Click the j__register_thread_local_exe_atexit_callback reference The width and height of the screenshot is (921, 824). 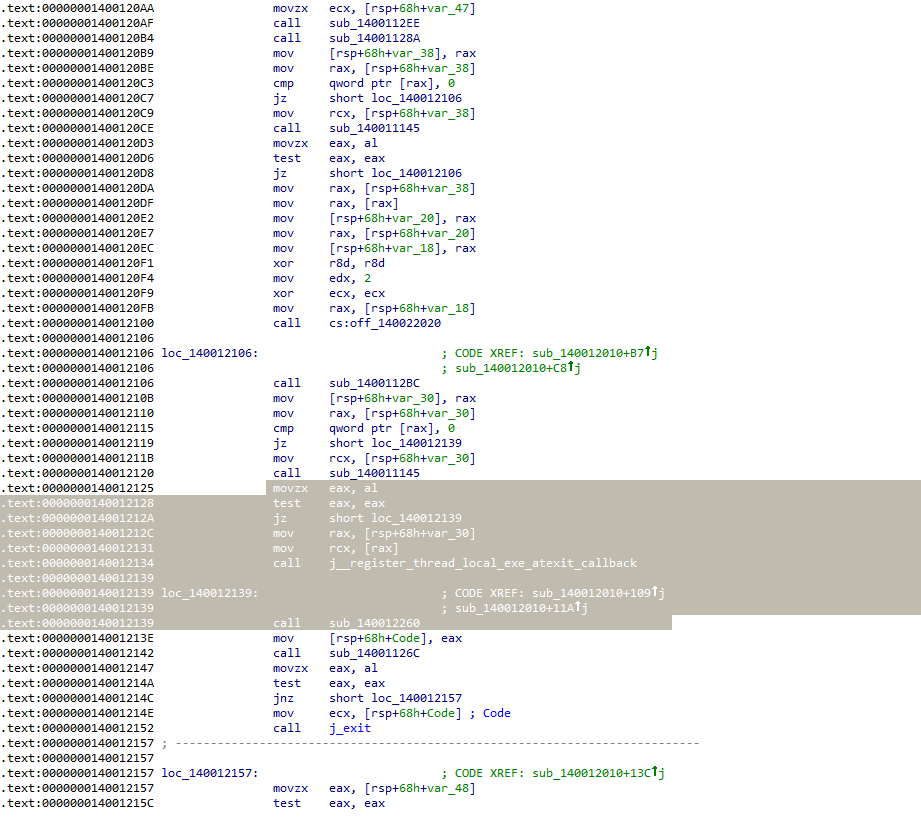[483, 563]
